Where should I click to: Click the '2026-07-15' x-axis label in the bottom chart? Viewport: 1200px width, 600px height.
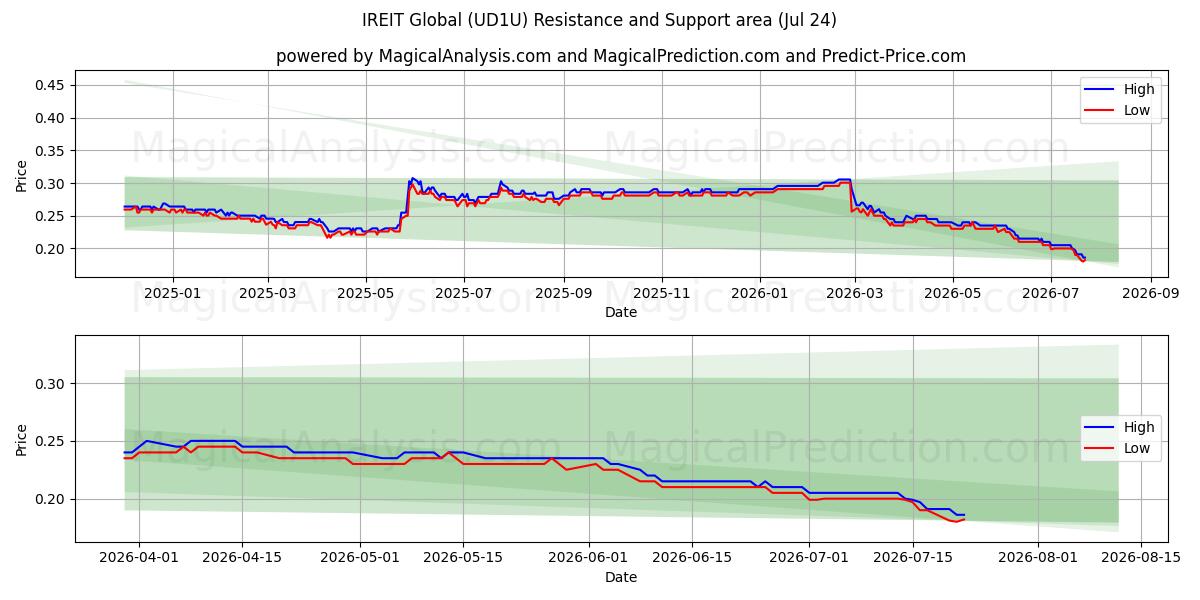913,558
